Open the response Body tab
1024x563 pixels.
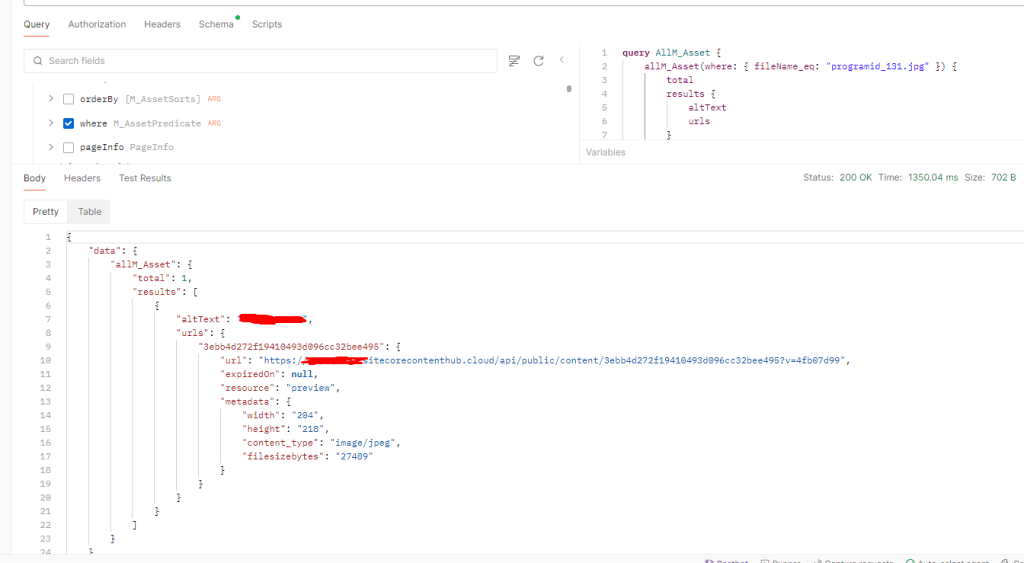35,178
